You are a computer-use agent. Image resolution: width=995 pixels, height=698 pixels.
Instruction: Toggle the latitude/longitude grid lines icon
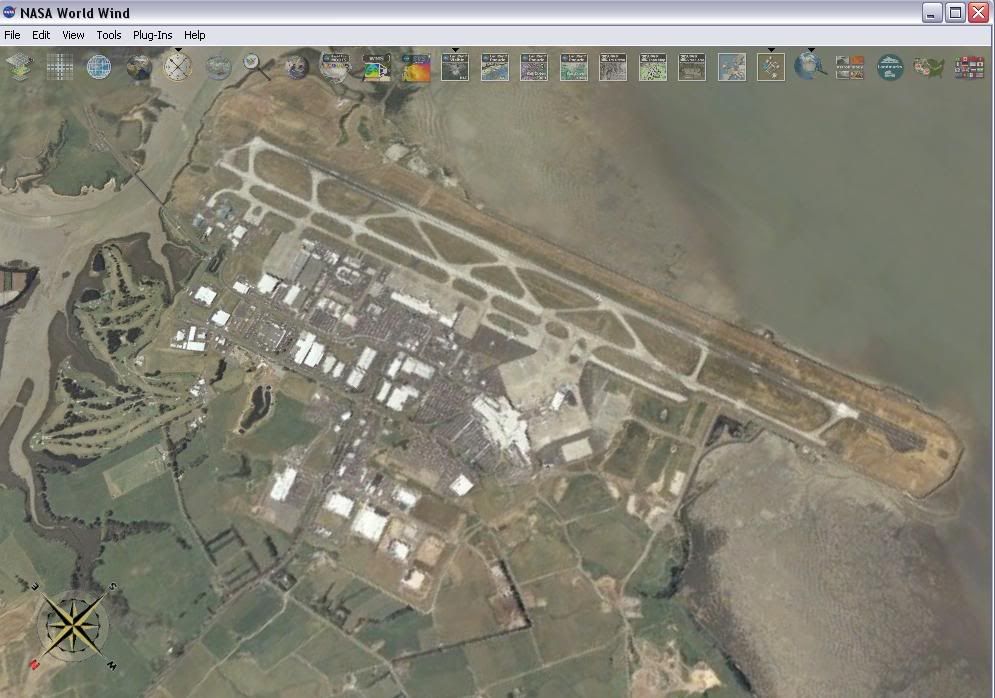point(59,67)
